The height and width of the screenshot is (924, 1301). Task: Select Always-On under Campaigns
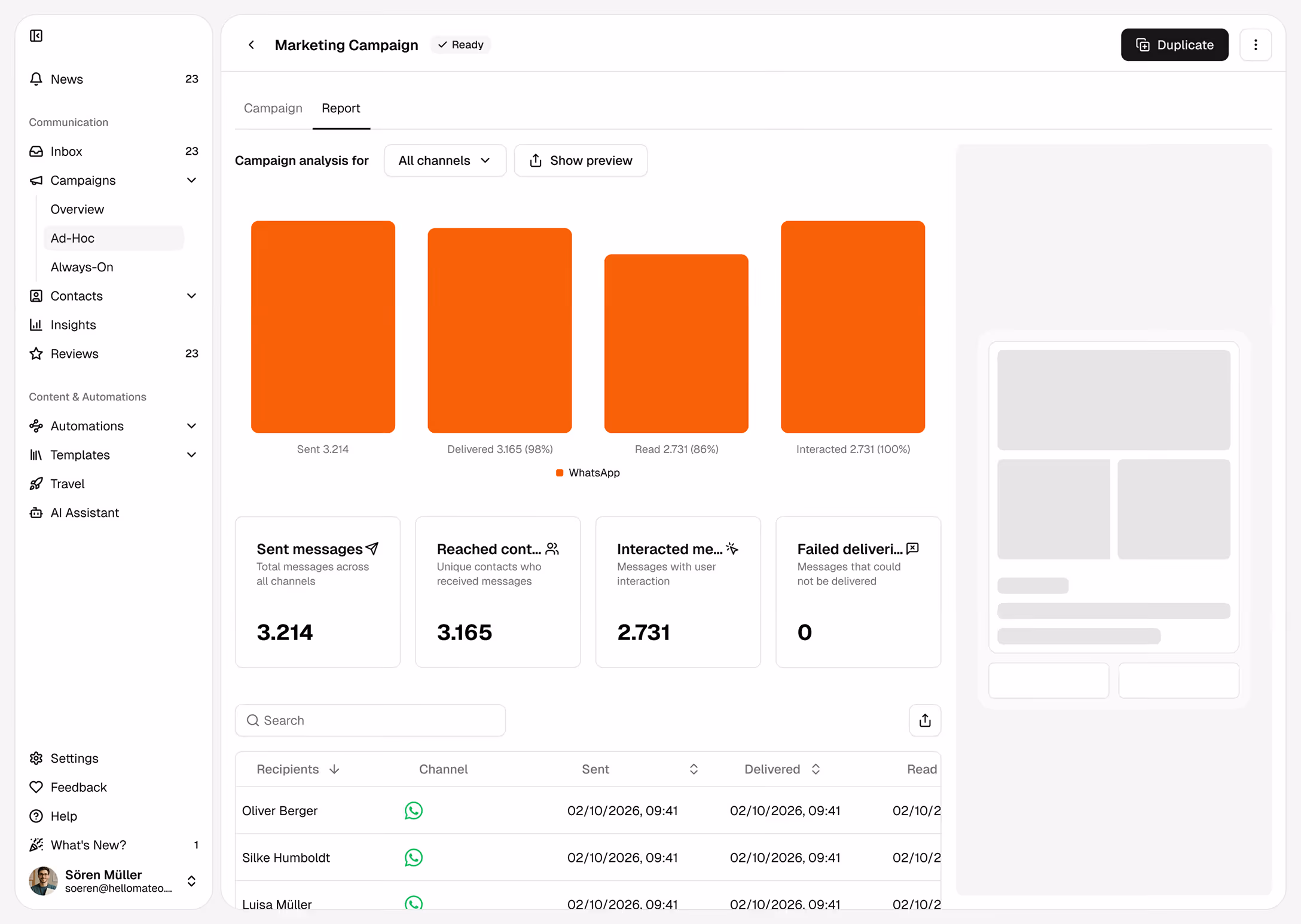click(82, 267)
